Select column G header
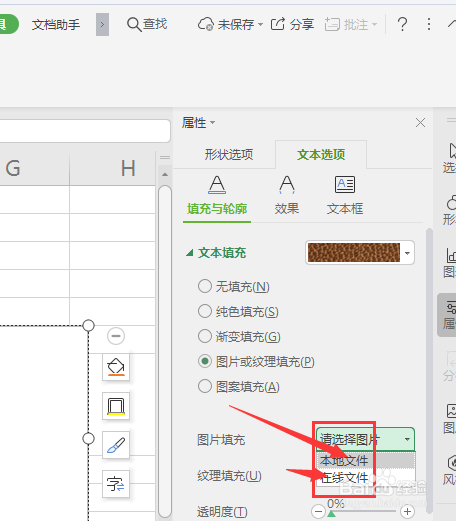The height and width of the screenshot is (521, 456). click(x=35, y=168)
